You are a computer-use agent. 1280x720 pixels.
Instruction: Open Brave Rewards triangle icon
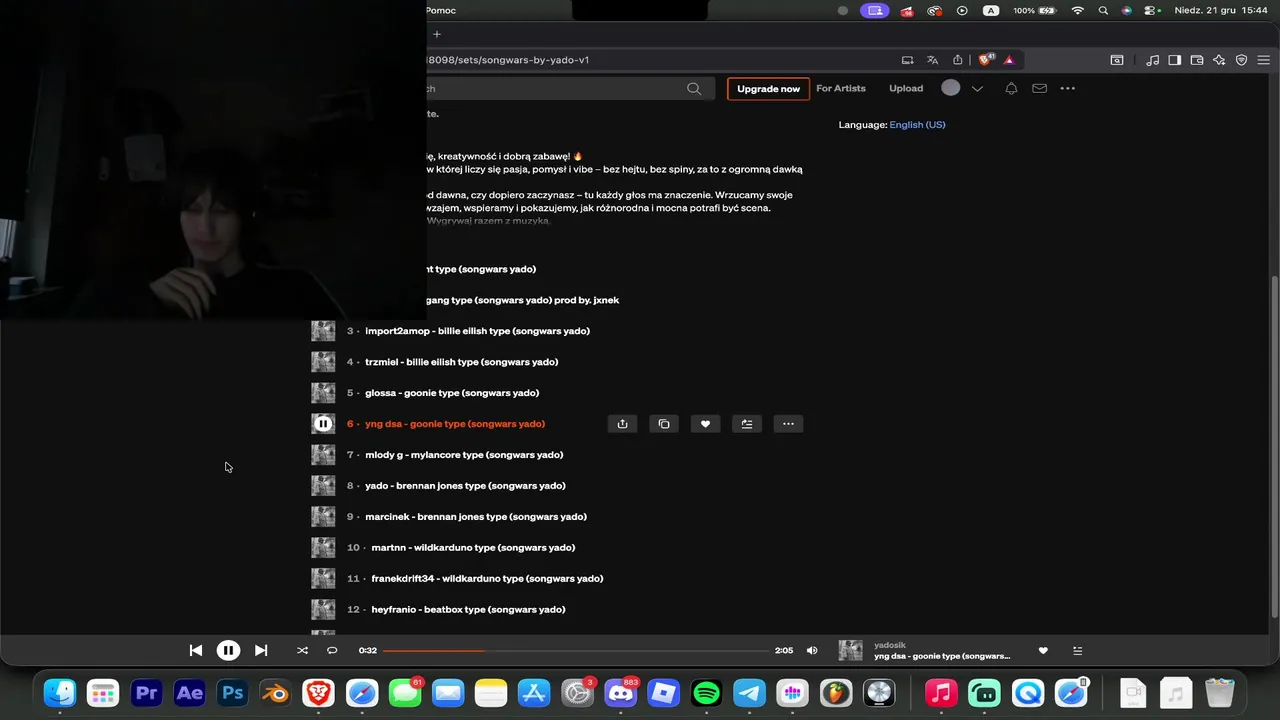tap(1009, 60)
